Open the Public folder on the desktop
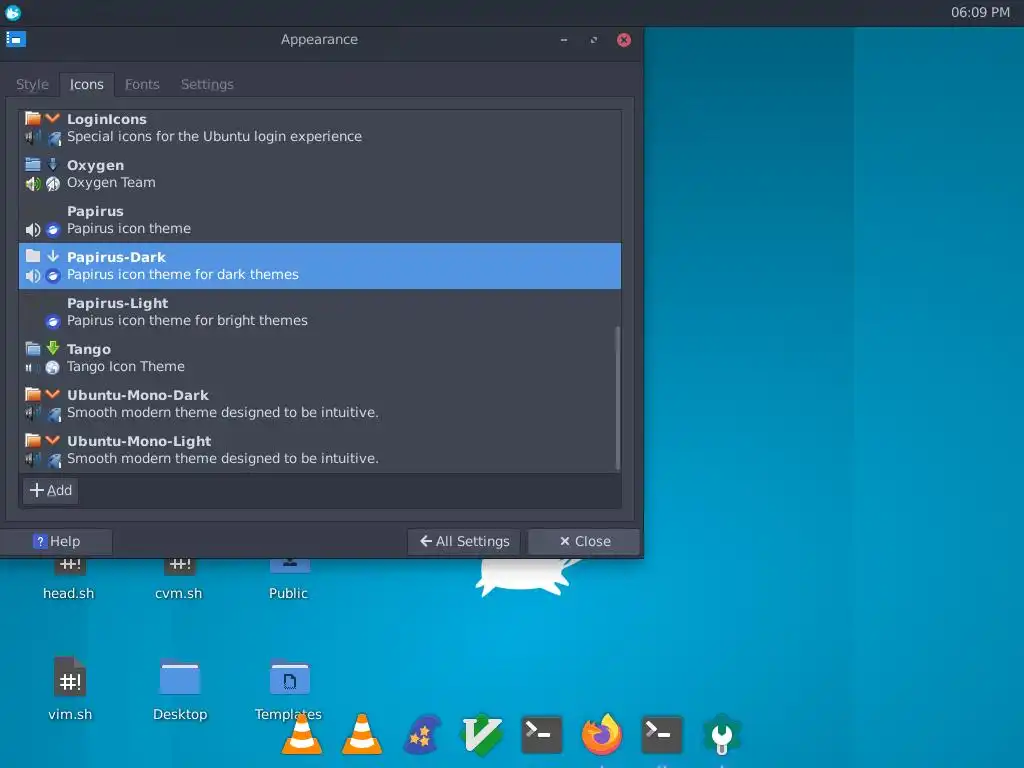 tap(289, 578)
